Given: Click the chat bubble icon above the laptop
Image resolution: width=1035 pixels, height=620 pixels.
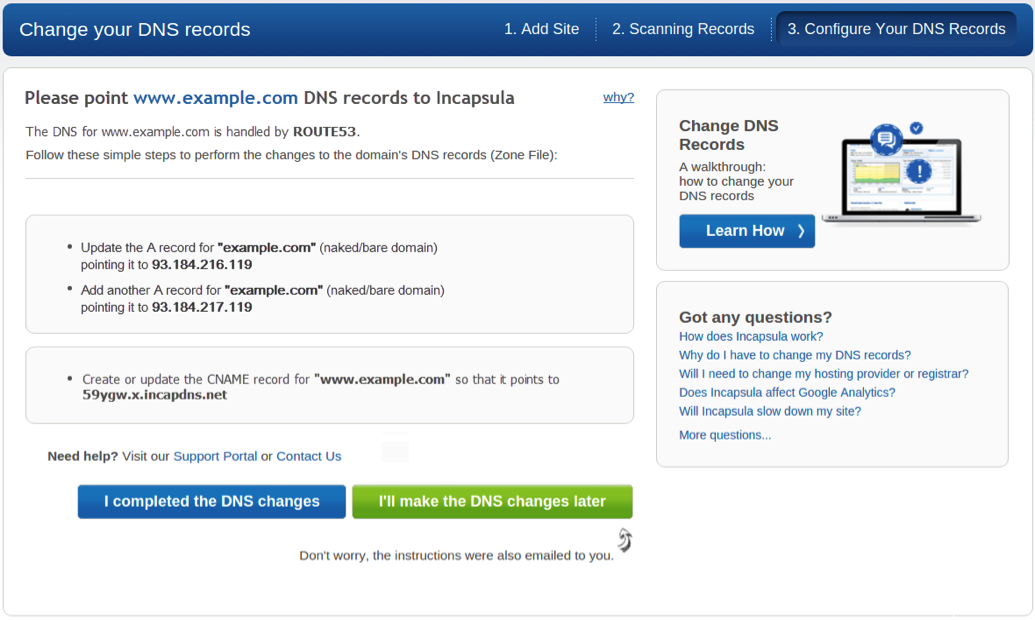Looking at the screenshot, I should [x=886, y=140].
